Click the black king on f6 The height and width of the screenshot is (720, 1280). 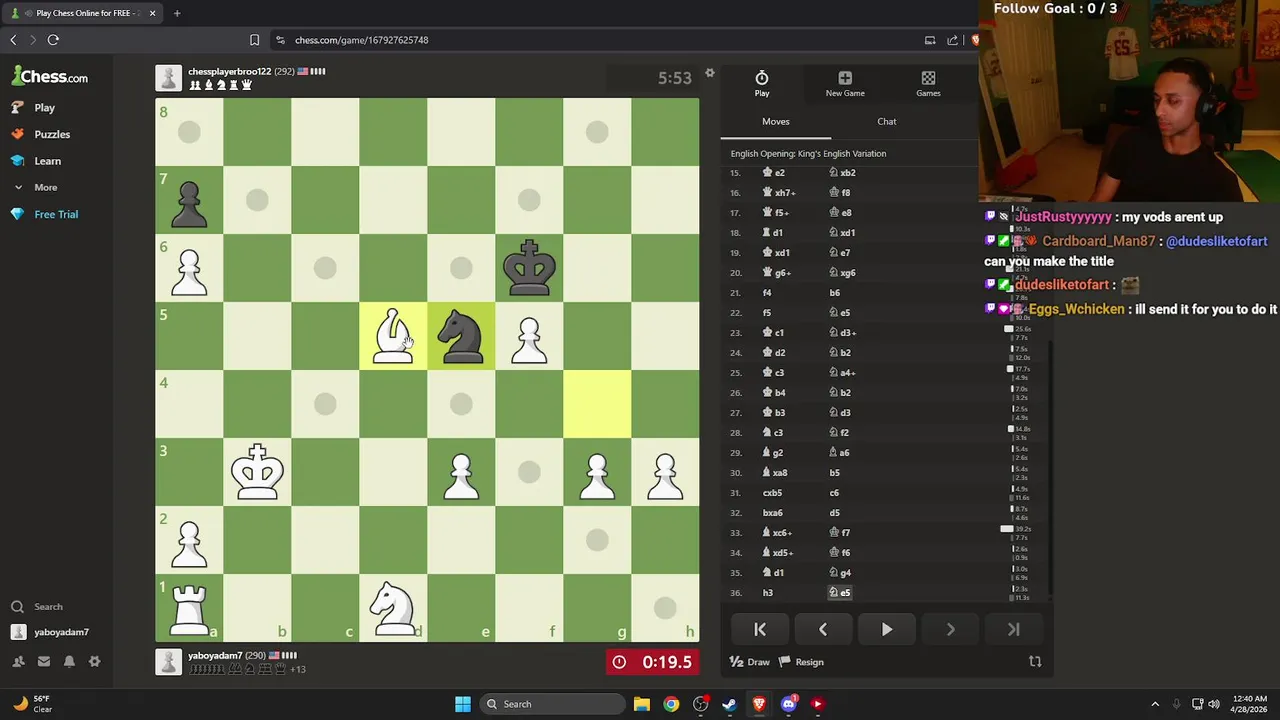pos(529,268)
